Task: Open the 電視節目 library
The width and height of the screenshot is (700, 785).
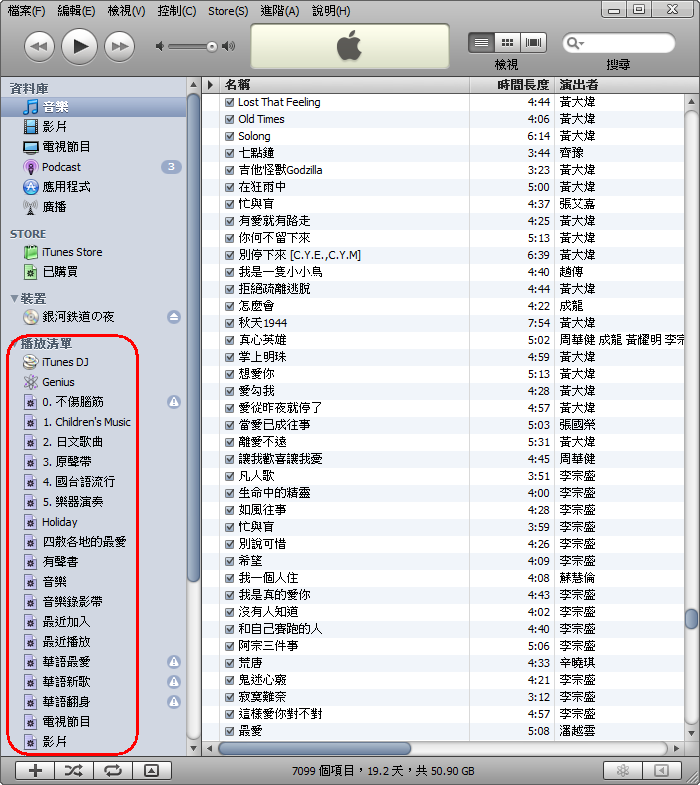Action: tap(93, 147)
